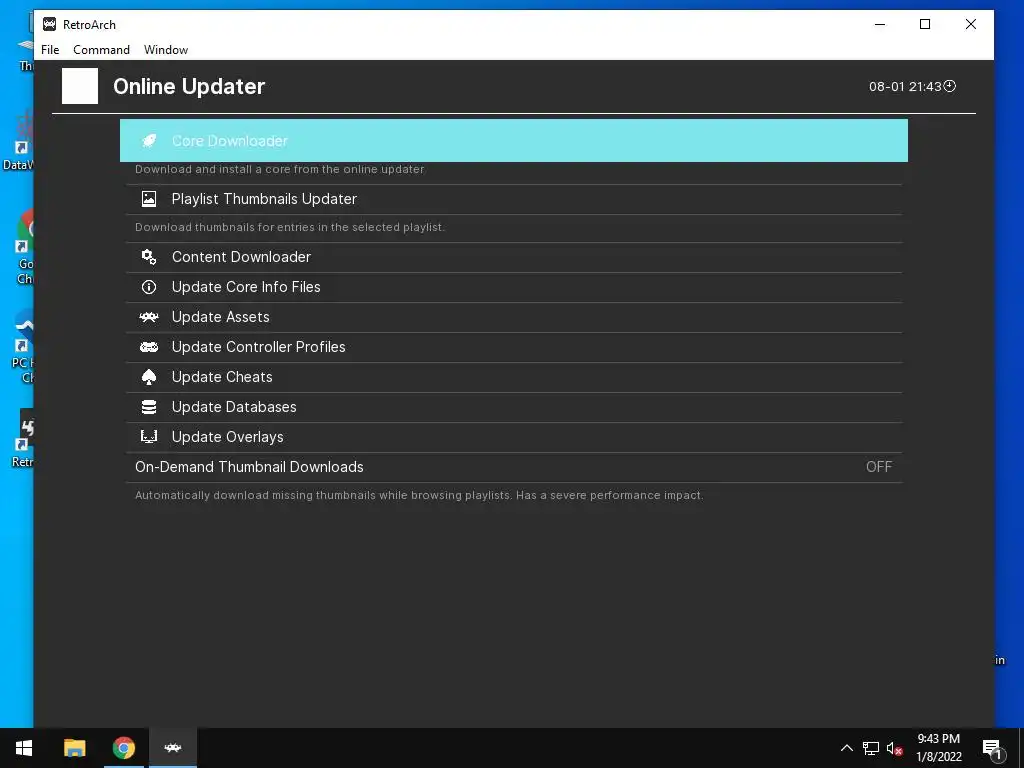Click the Update Databases stack icon
Viewport: 1024px width, 768px height.
click(149, 407)
